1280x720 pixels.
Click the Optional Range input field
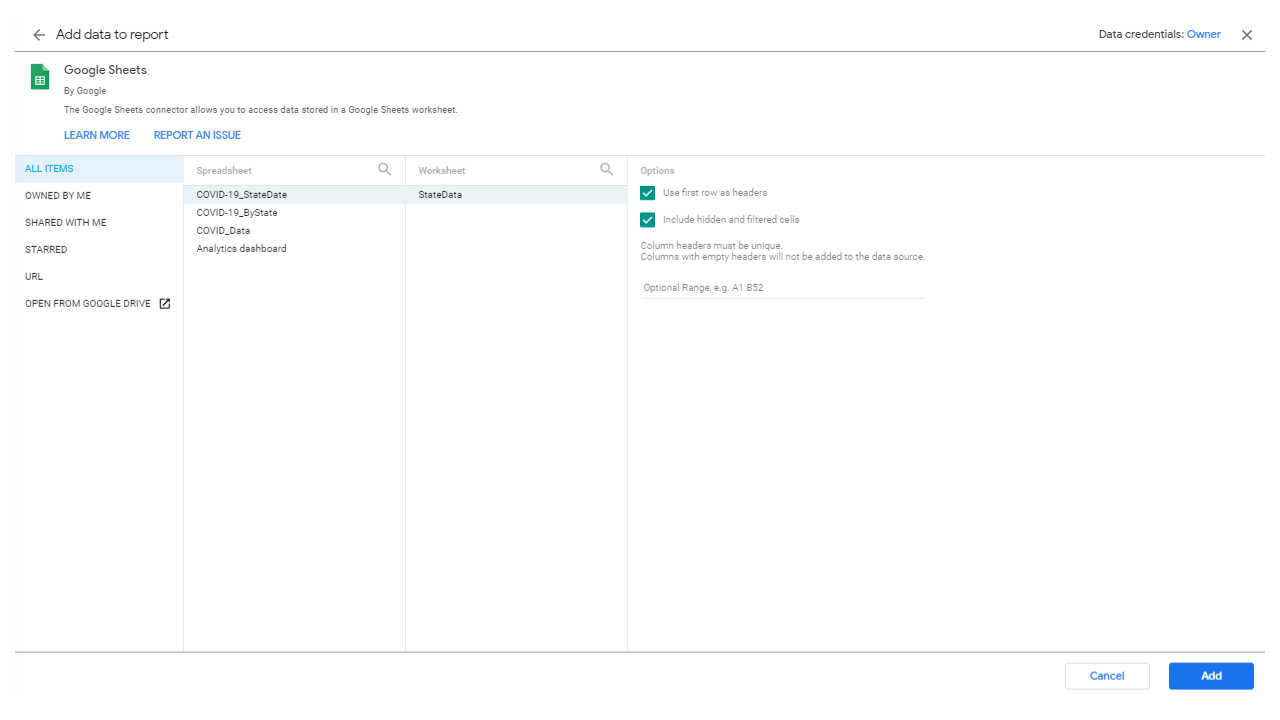(782, 288)
